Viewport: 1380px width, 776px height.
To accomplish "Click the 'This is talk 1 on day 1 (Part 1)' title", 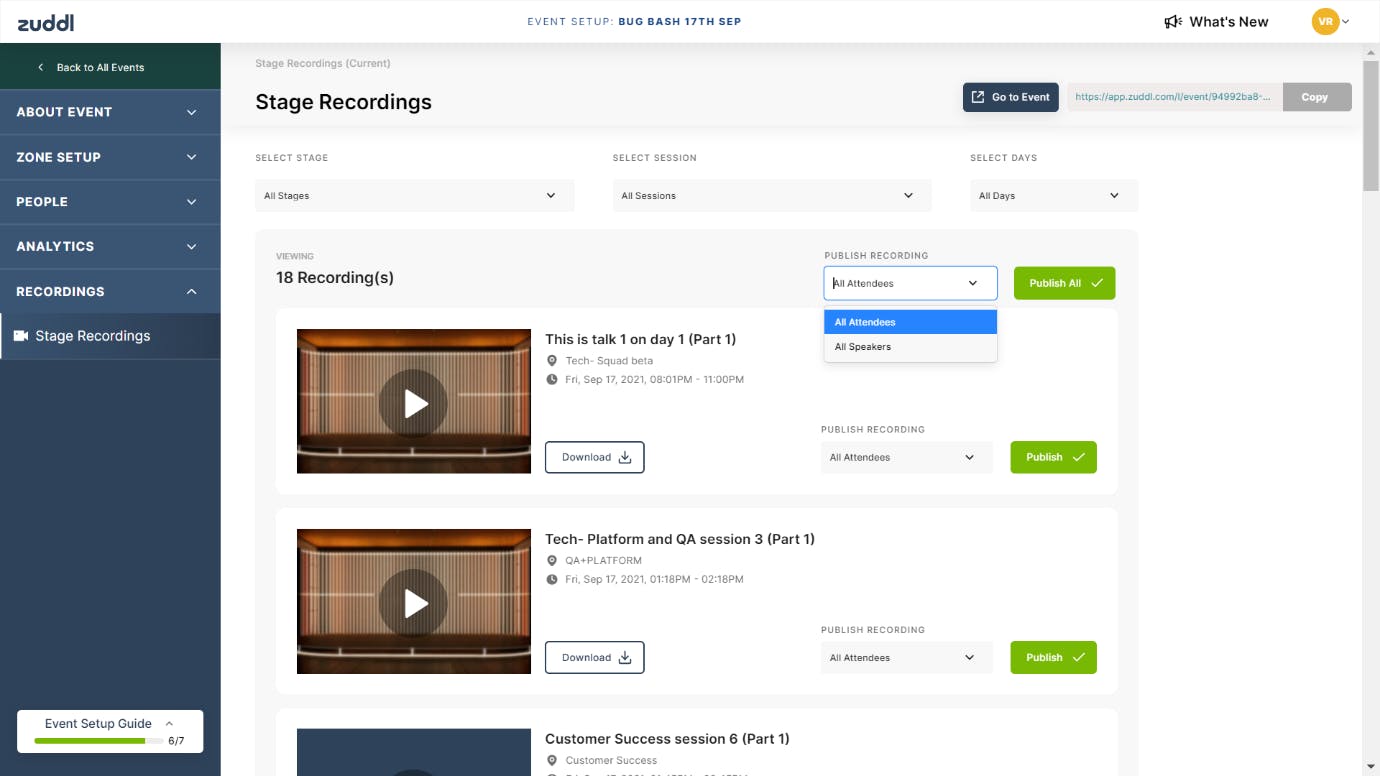I will (640, 339).
